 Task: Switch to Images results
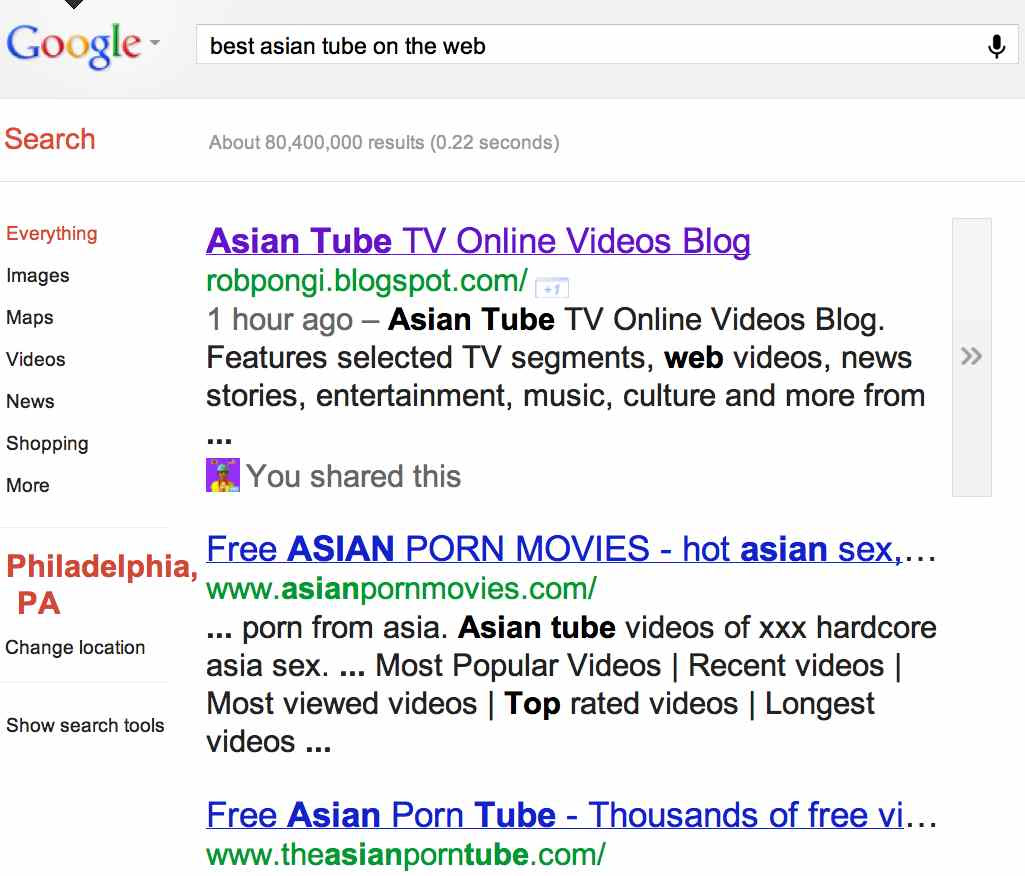click(x=37, y=275)
